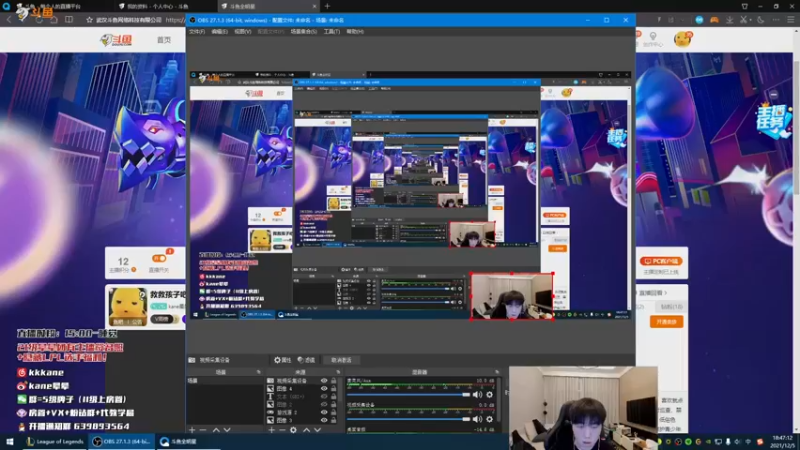800x450 pixels.
Task: Remove the selected source with minus icon
Action: pyautogui.click(x=282, y=430)
